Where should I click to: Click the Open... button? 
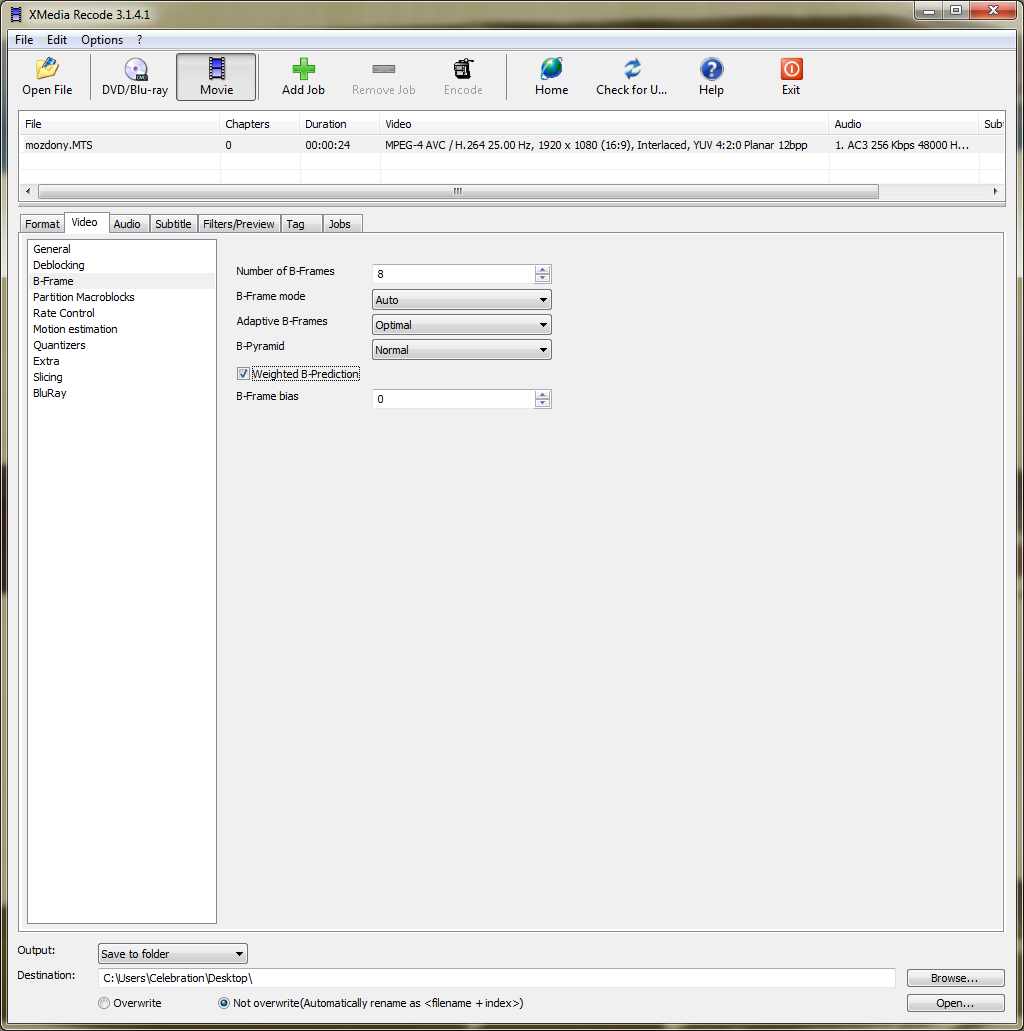pos(955,1003)
